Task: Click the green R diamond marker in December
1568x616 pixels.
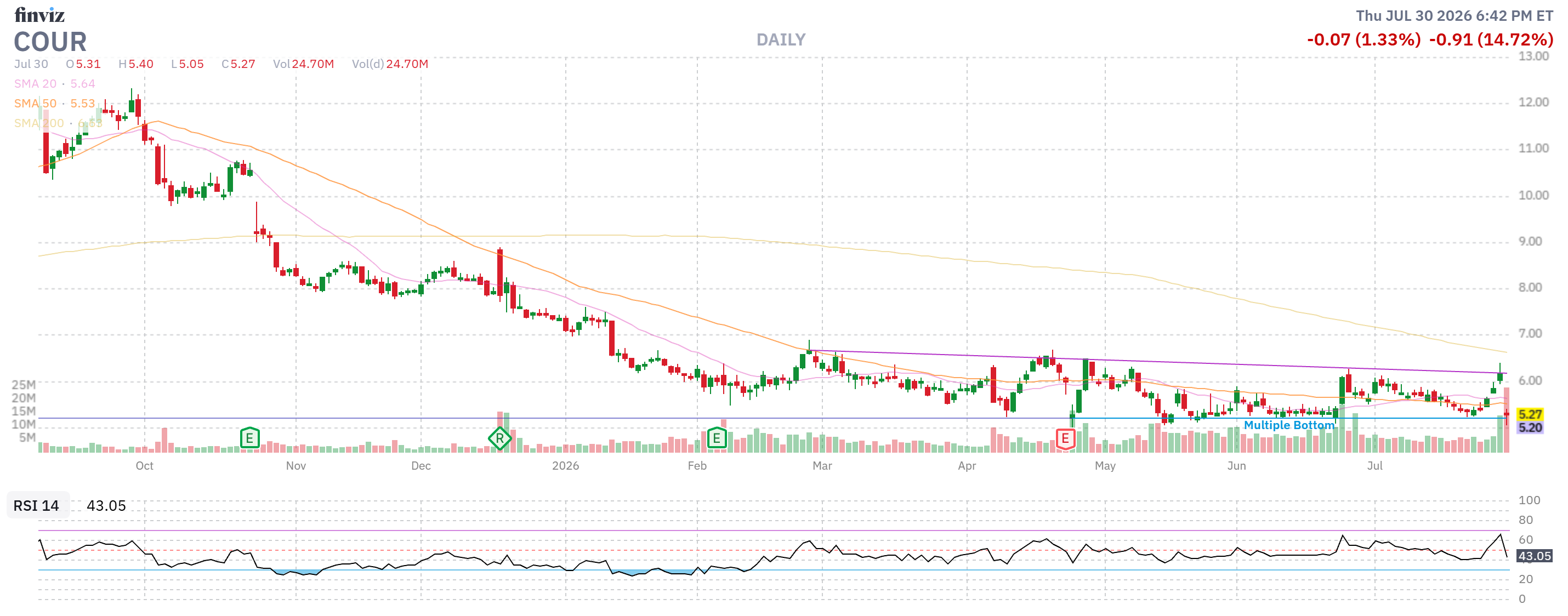Action: 500,438
